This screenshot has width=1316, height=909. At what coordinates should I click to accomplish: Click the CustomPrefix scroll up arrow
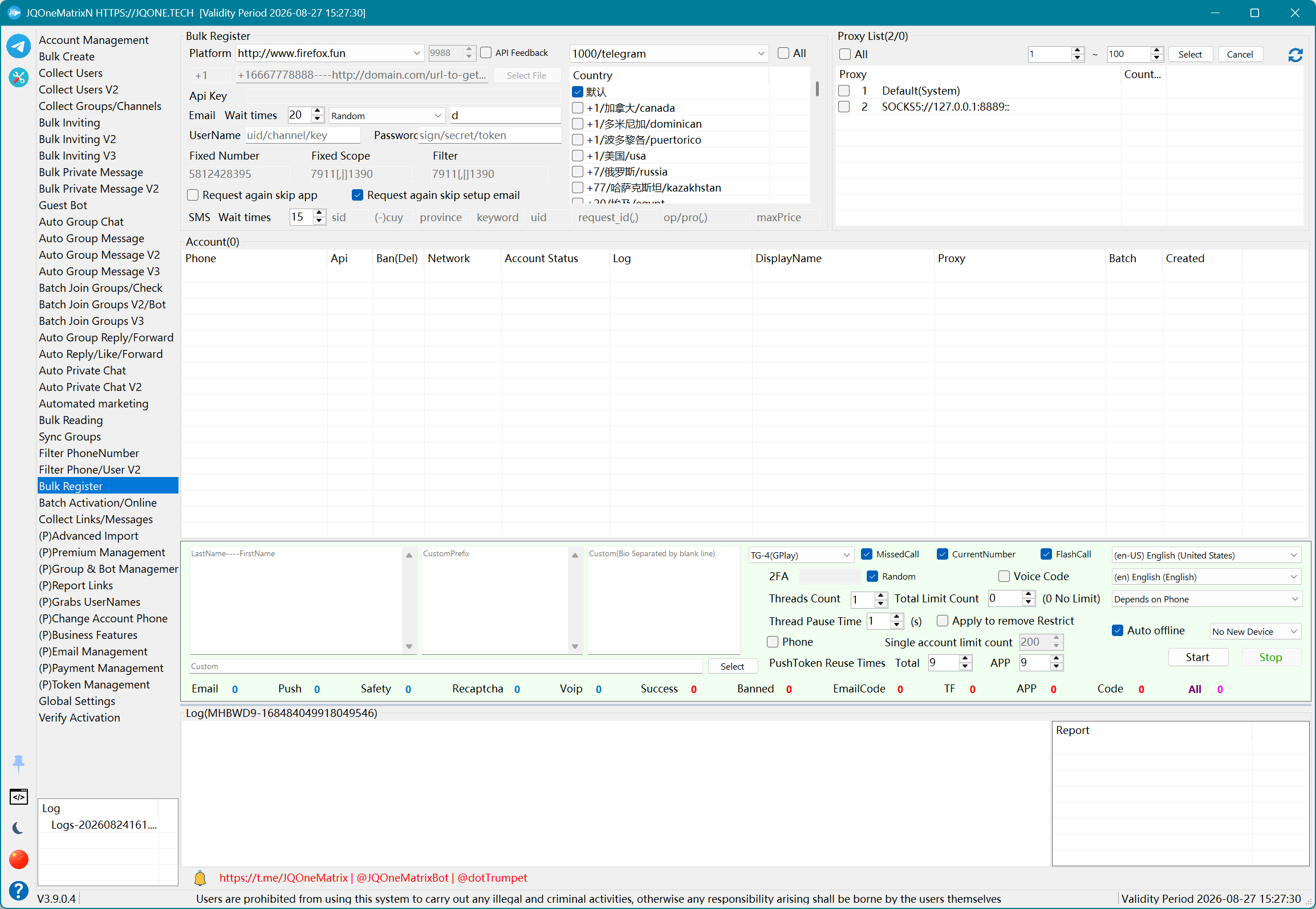click(575, 555)
